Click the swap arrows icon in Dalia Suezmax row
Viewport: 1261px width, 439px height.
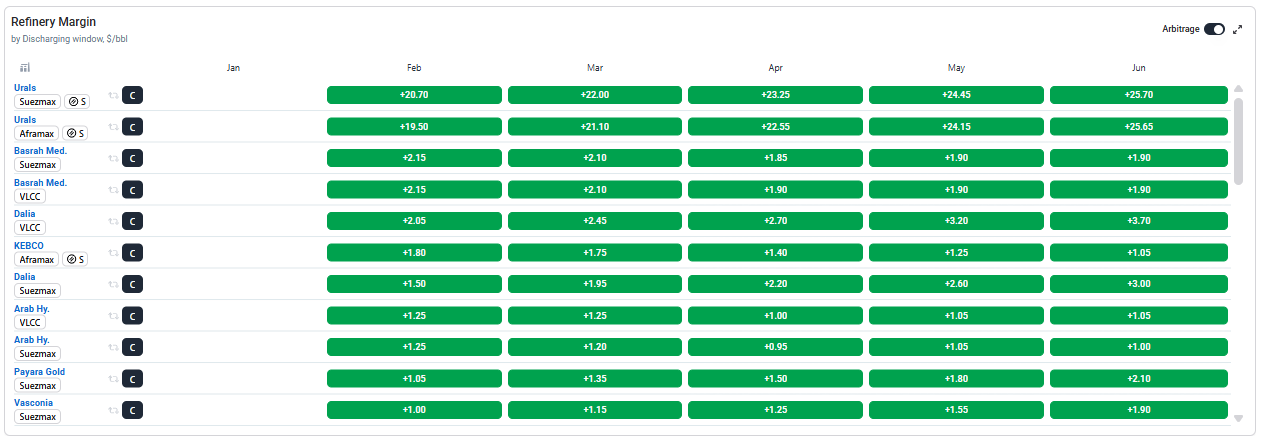coord(113,284)
